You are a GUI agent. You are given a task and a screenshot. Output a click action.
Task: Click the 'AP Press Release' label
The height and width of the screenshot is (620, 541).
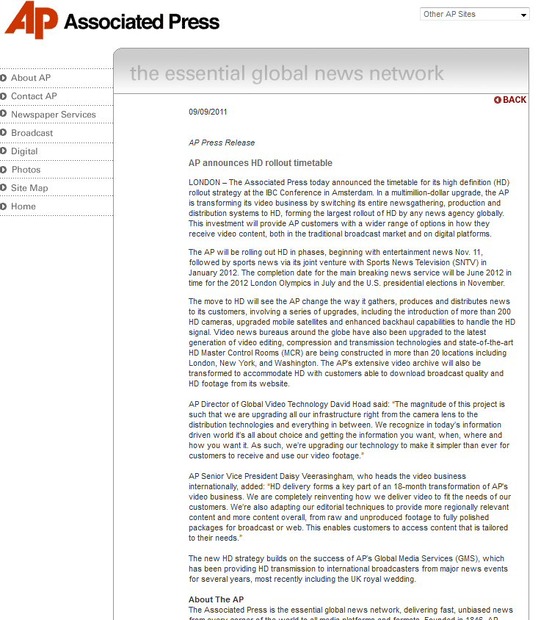point(221,143)
